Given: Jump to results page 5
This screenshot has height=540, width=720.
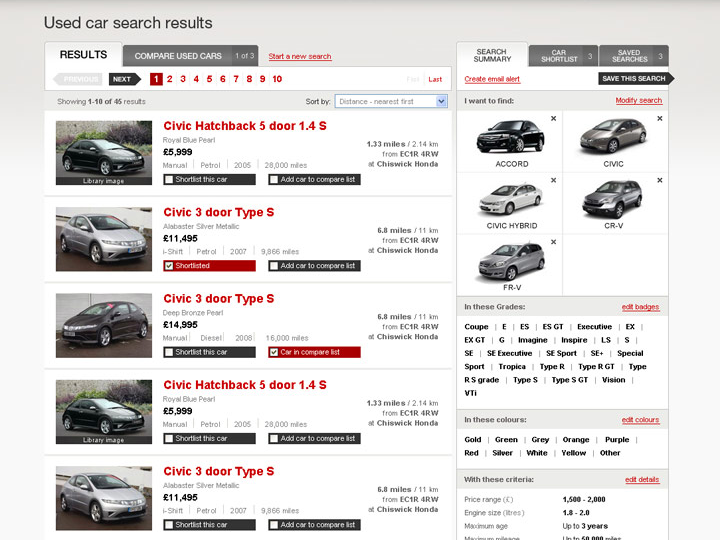Looking at the screenshot, I should coord(210,79).
